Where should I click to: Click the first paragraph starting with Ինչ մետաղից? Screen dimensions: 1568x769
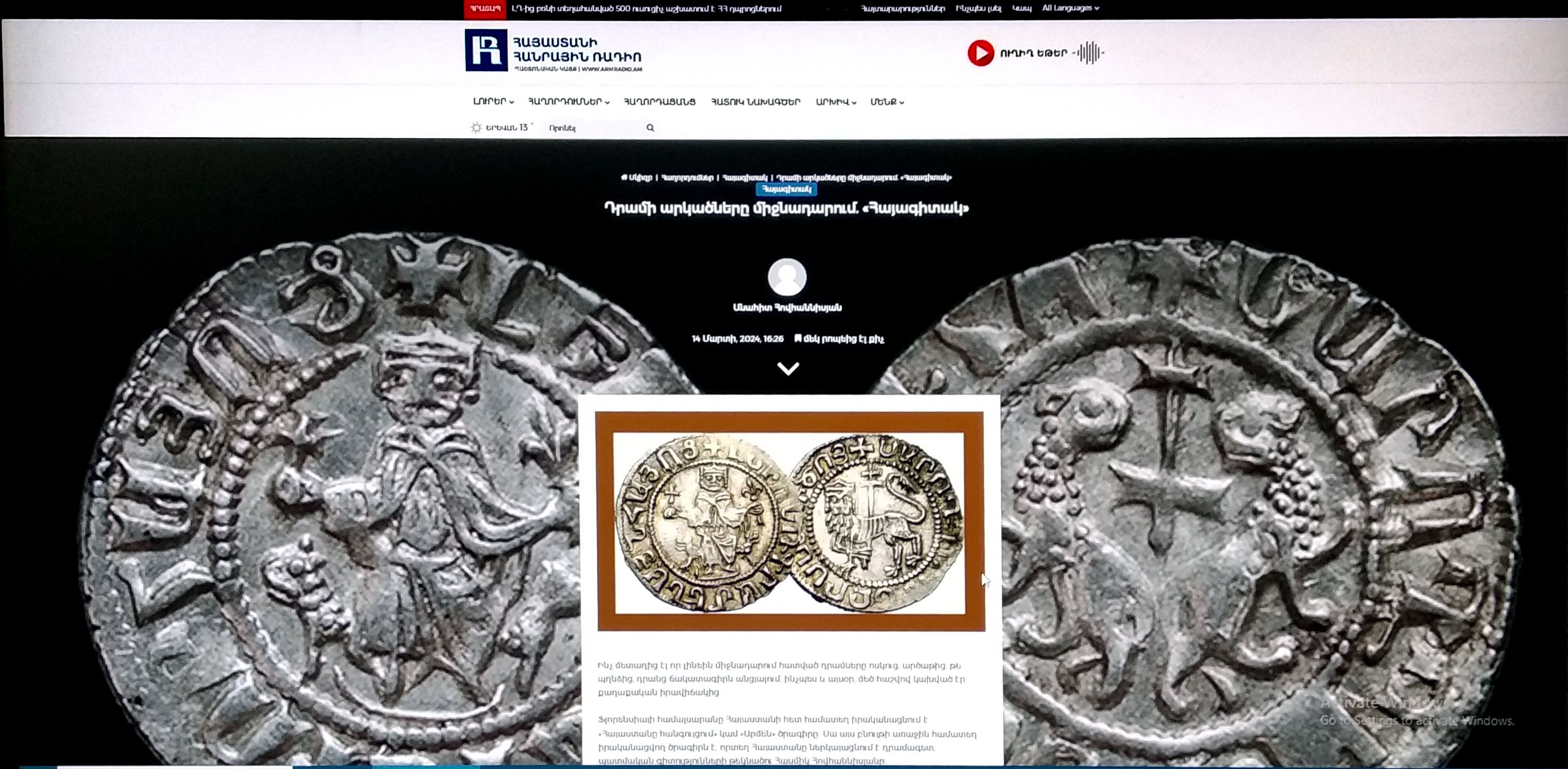tap(781, 679)
